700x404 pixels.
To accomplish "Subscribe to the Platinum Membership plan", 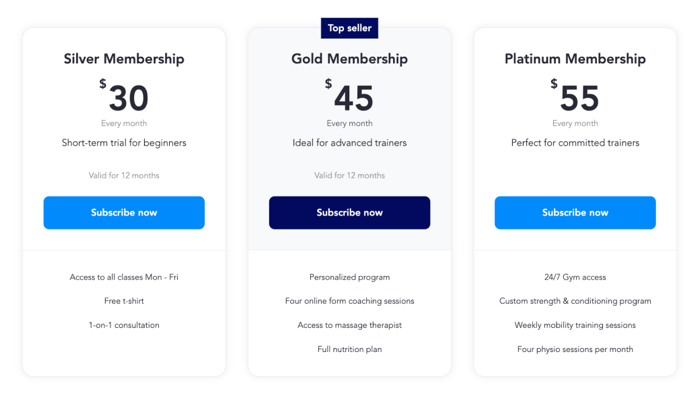I will tap(575, 212).
